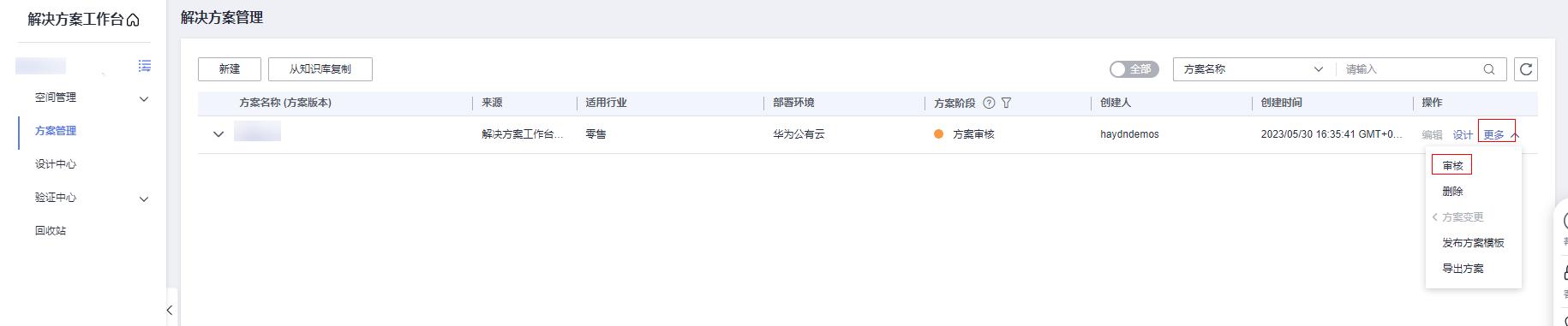
Task: Toggle the 全部 switch
Action: pos(1134,69)
